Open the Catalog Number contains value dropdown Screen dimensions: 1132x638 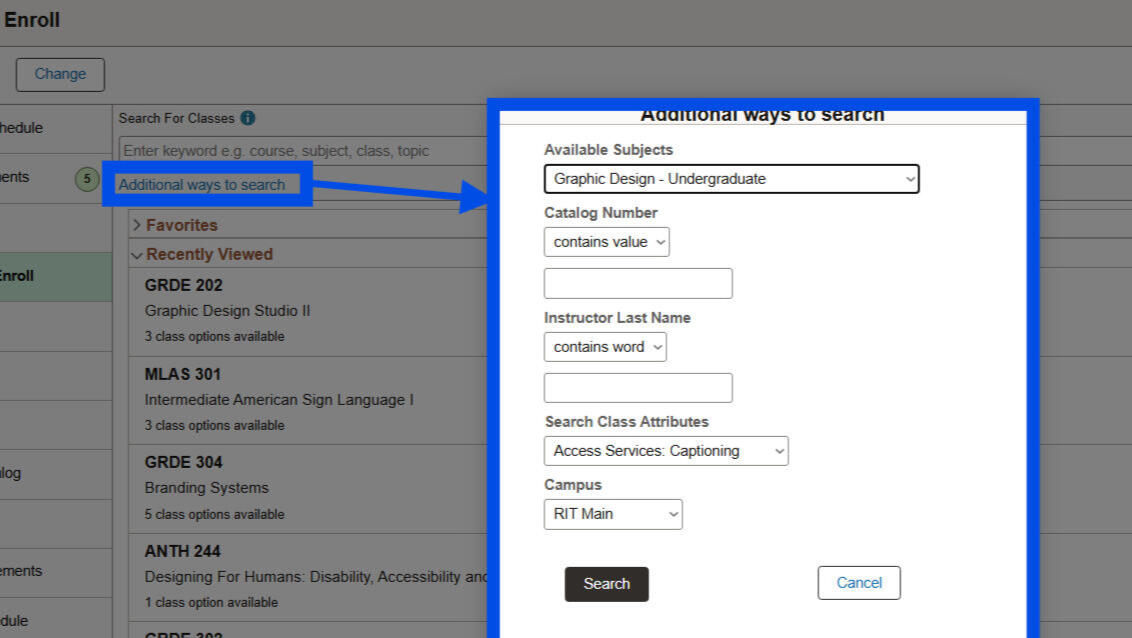606,242
